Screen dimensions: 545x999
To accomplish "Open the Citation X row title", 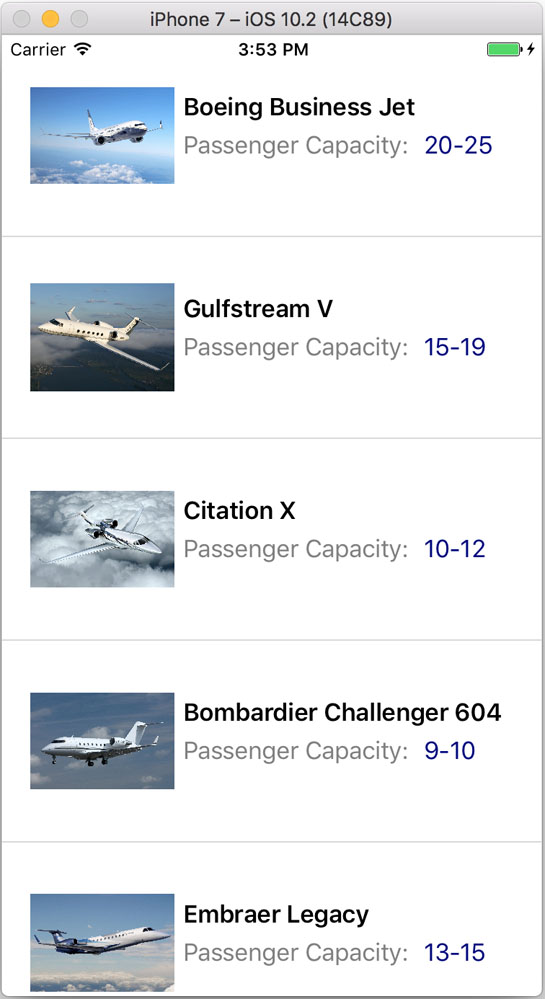I will coord(240,511).
